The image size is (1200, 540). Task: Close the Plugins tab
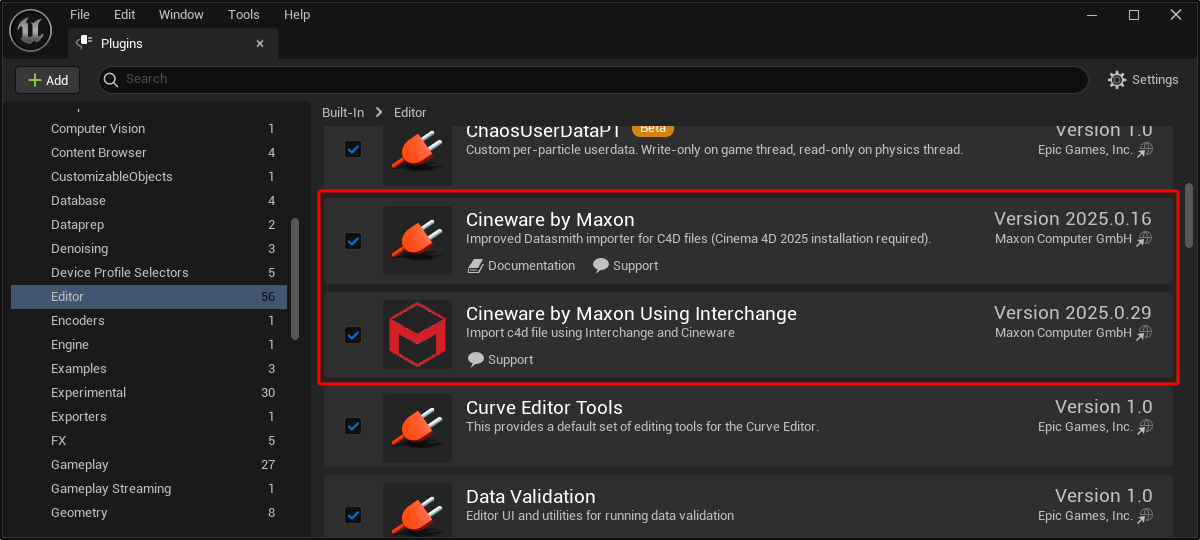[x=260, y=44]
